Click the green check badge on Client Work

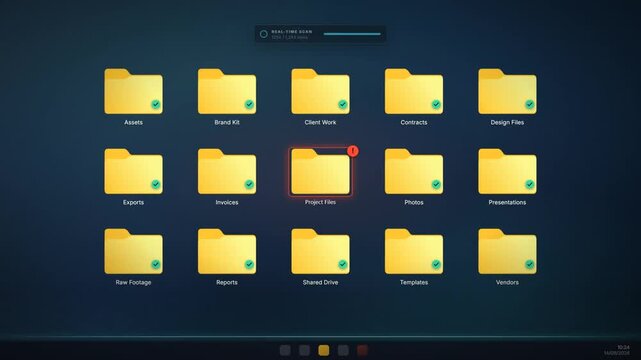[x=343, y=104]
